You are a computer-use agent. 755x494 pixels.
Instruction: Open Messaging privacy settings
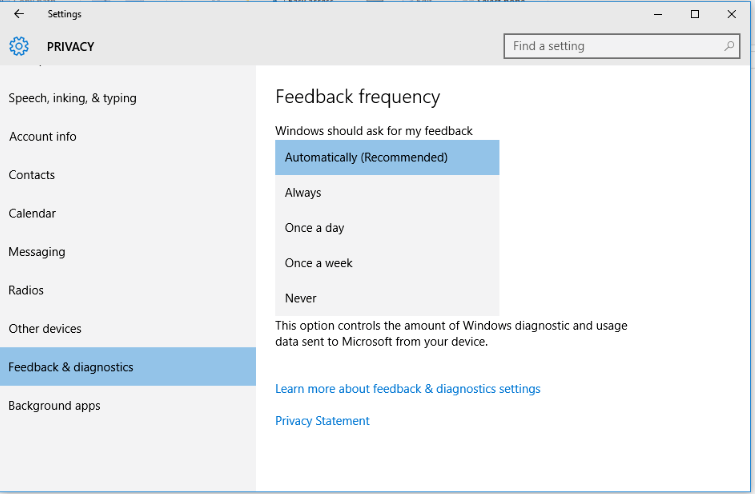click(37, 252)
